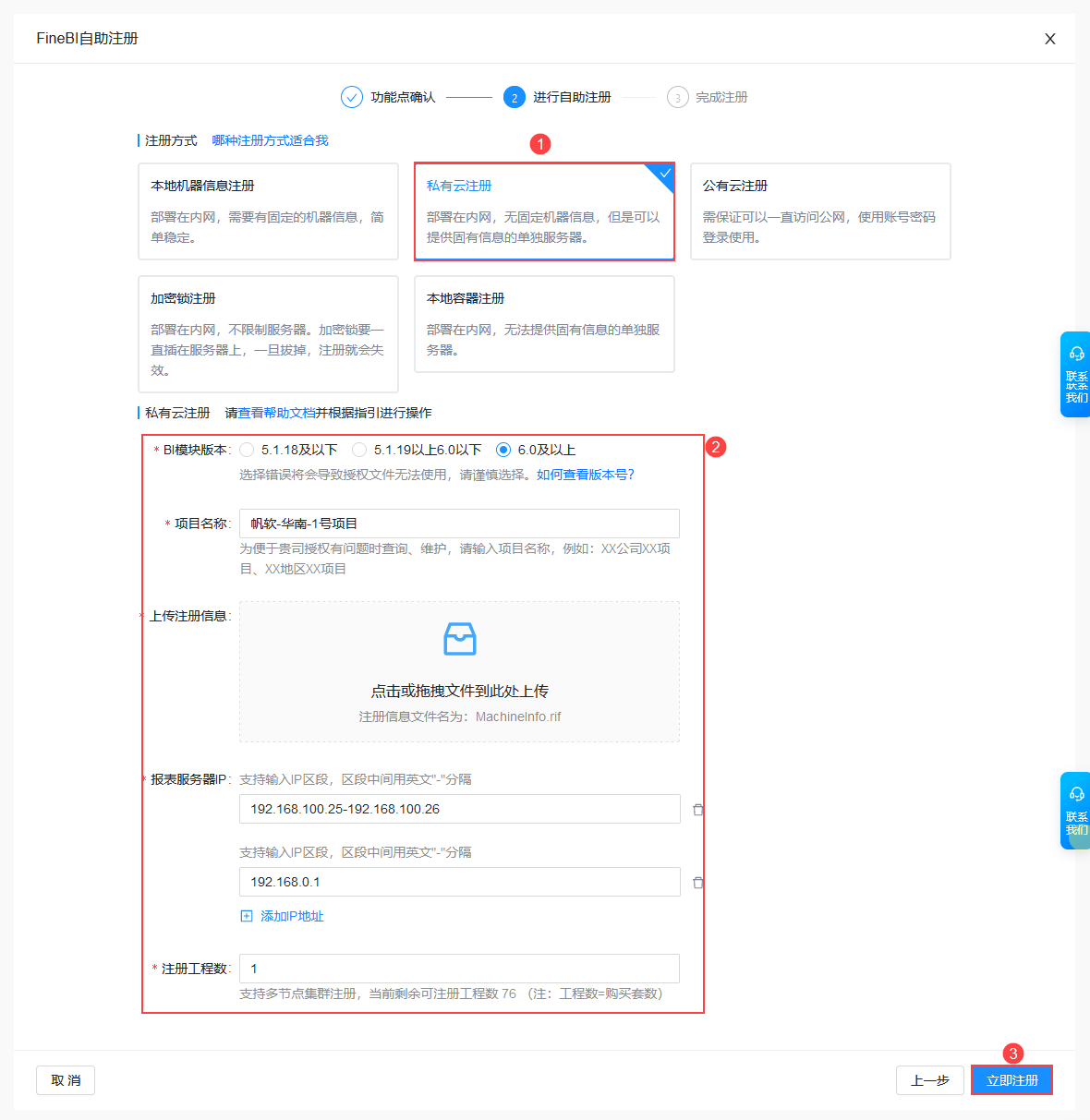This screenshot has width=1090, height=1120.
Task: Select BI version 5.1.18及以下
Action: pos(247,450)
